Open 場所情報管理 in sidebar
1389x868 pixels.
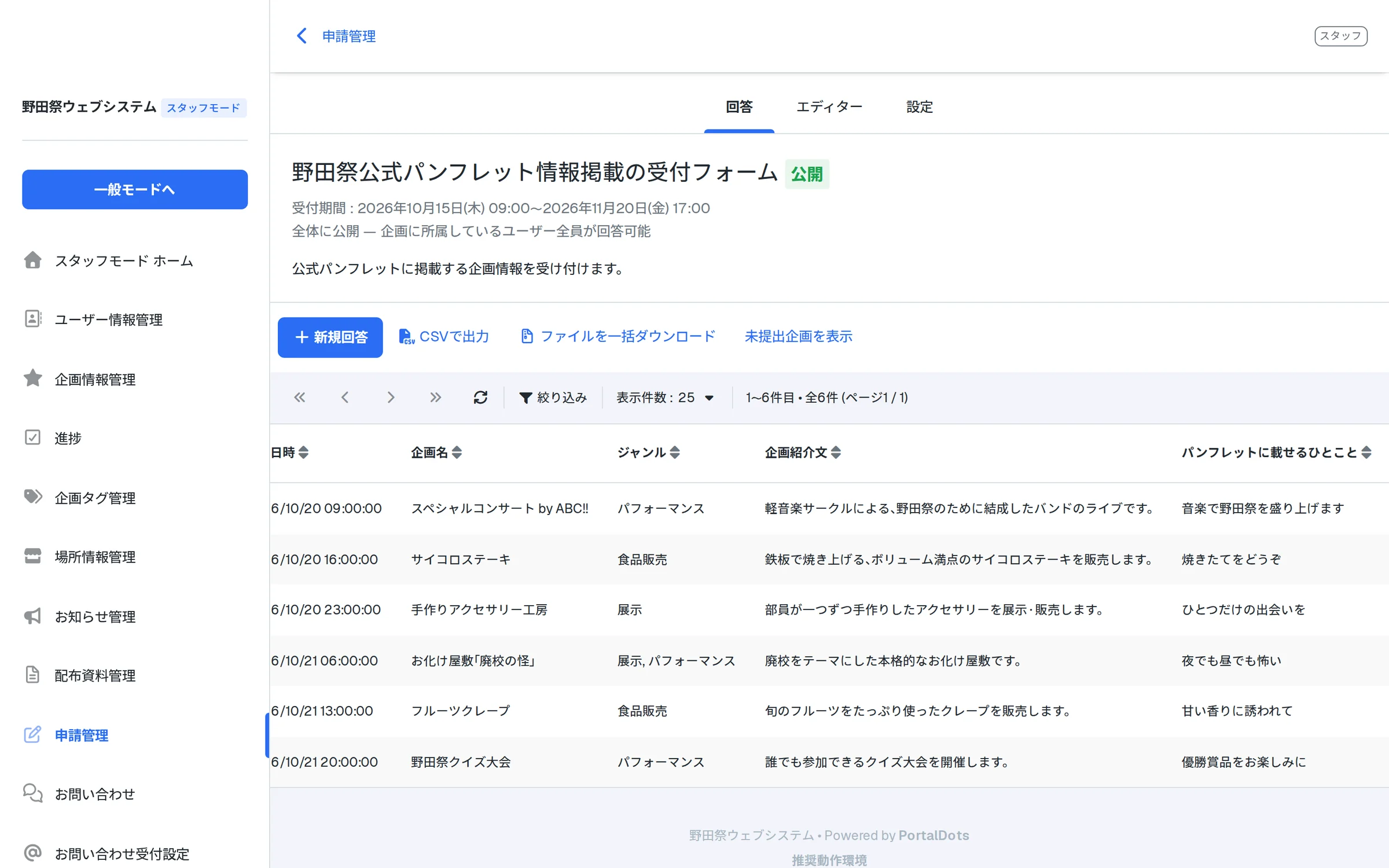[x=134, y=557]
